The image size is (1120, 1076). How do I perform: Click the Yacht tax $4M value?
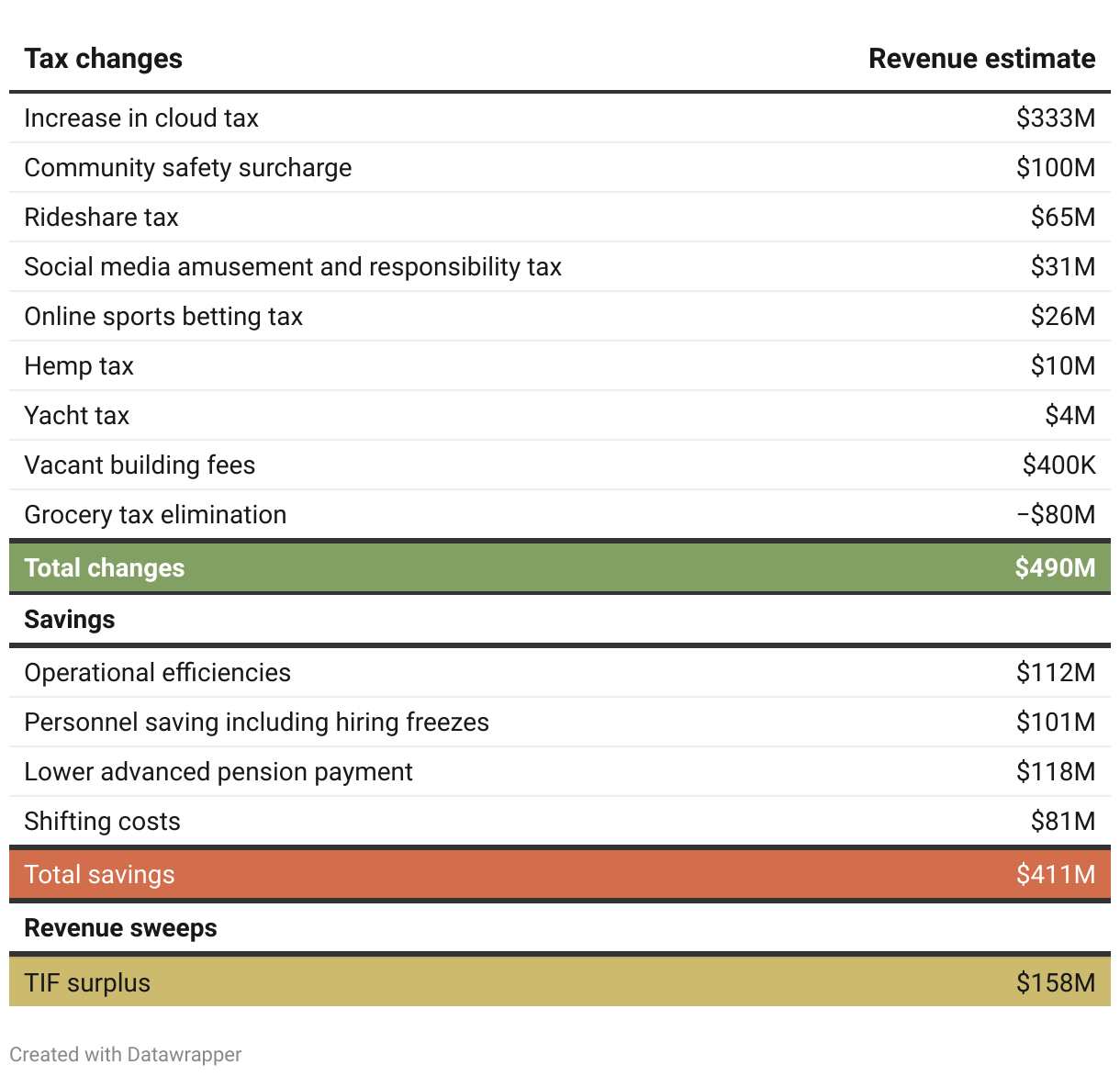pyautogui.click(x=1070, y=416)
